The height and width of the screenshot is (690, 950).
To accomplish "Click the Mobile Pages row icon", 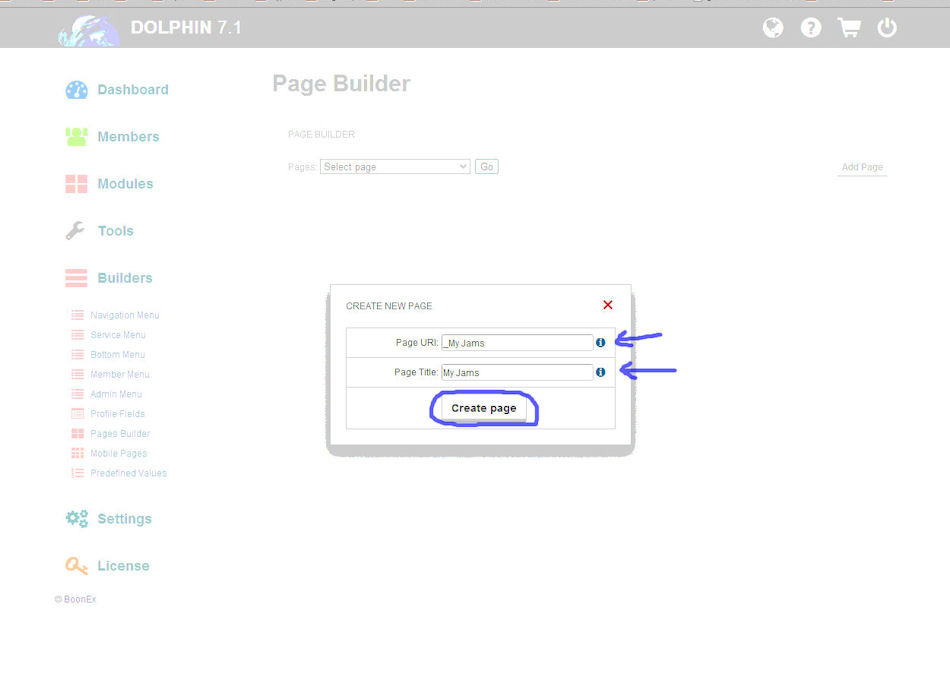I will tap(78, 453).
